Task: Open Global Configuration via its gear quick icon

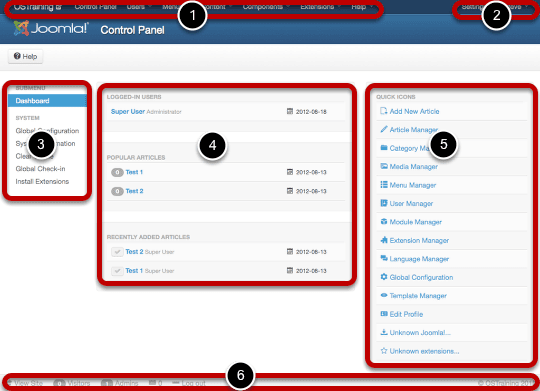Action: 384,277
